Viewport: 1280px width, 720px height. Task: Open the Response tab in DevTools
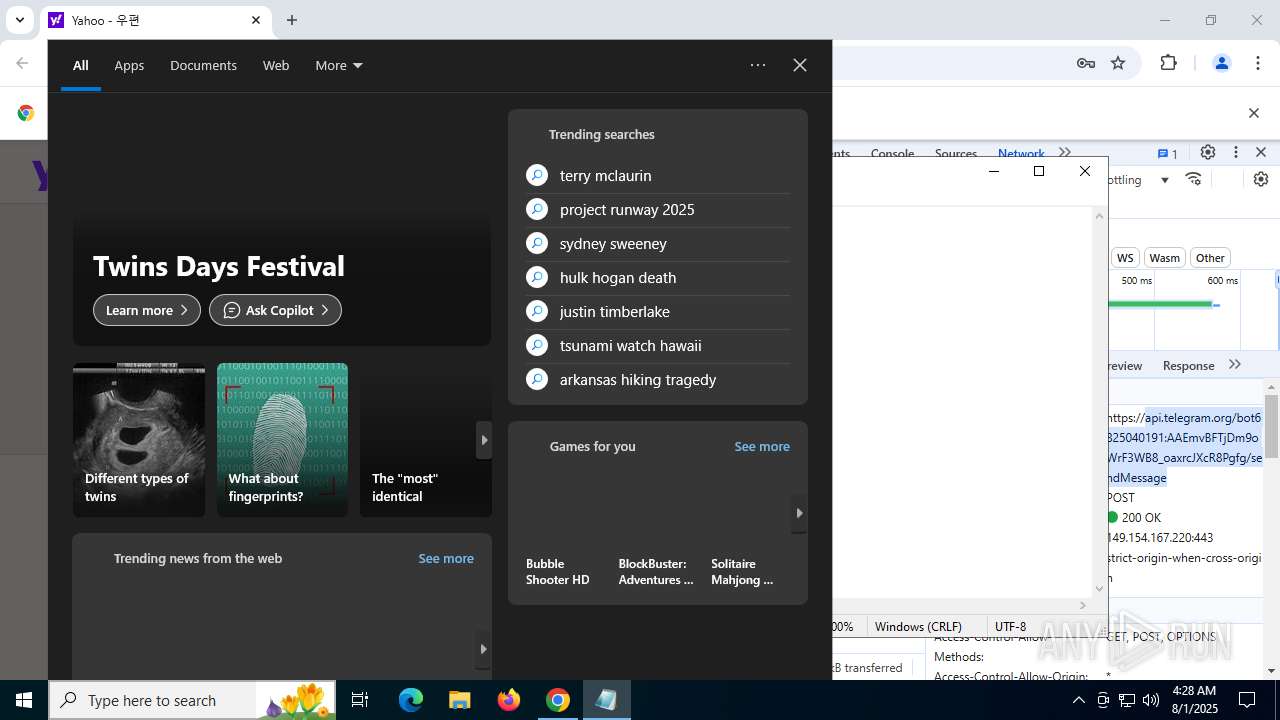click(1188, 365)
